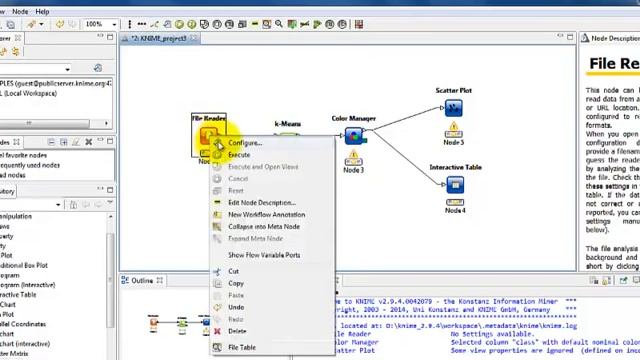Close the KNIME_project3 editor tab
The image size is (640, 360).
(194, 38)
